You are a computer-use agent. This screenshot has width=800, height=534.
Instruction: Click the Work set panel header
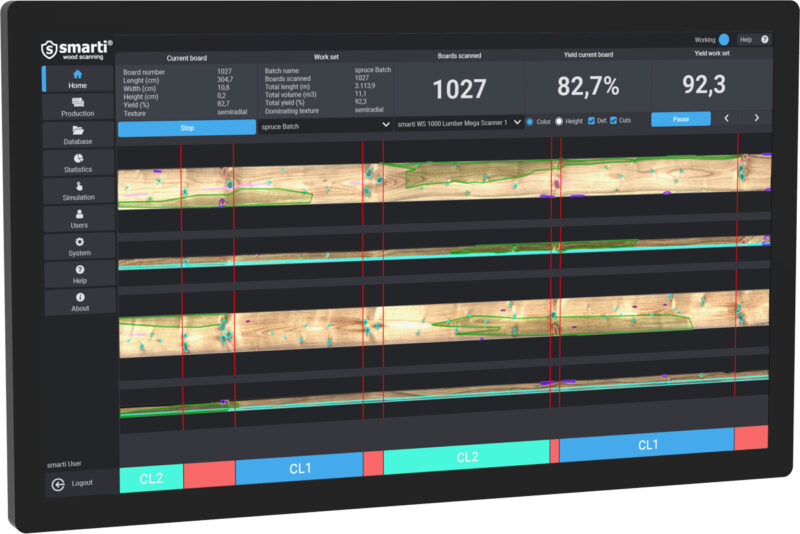pyautogui.click(x=327, y=57)
